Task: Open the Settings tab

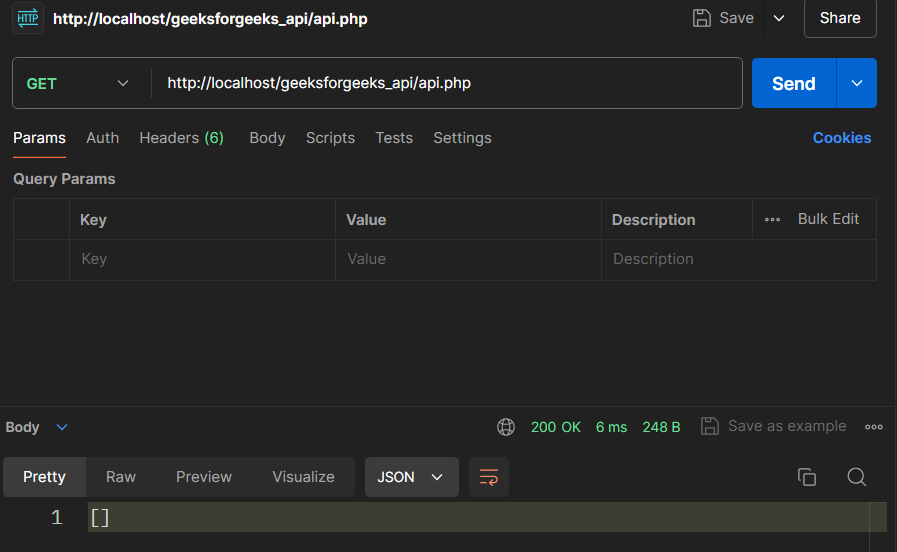Action: tap(462, 138)
